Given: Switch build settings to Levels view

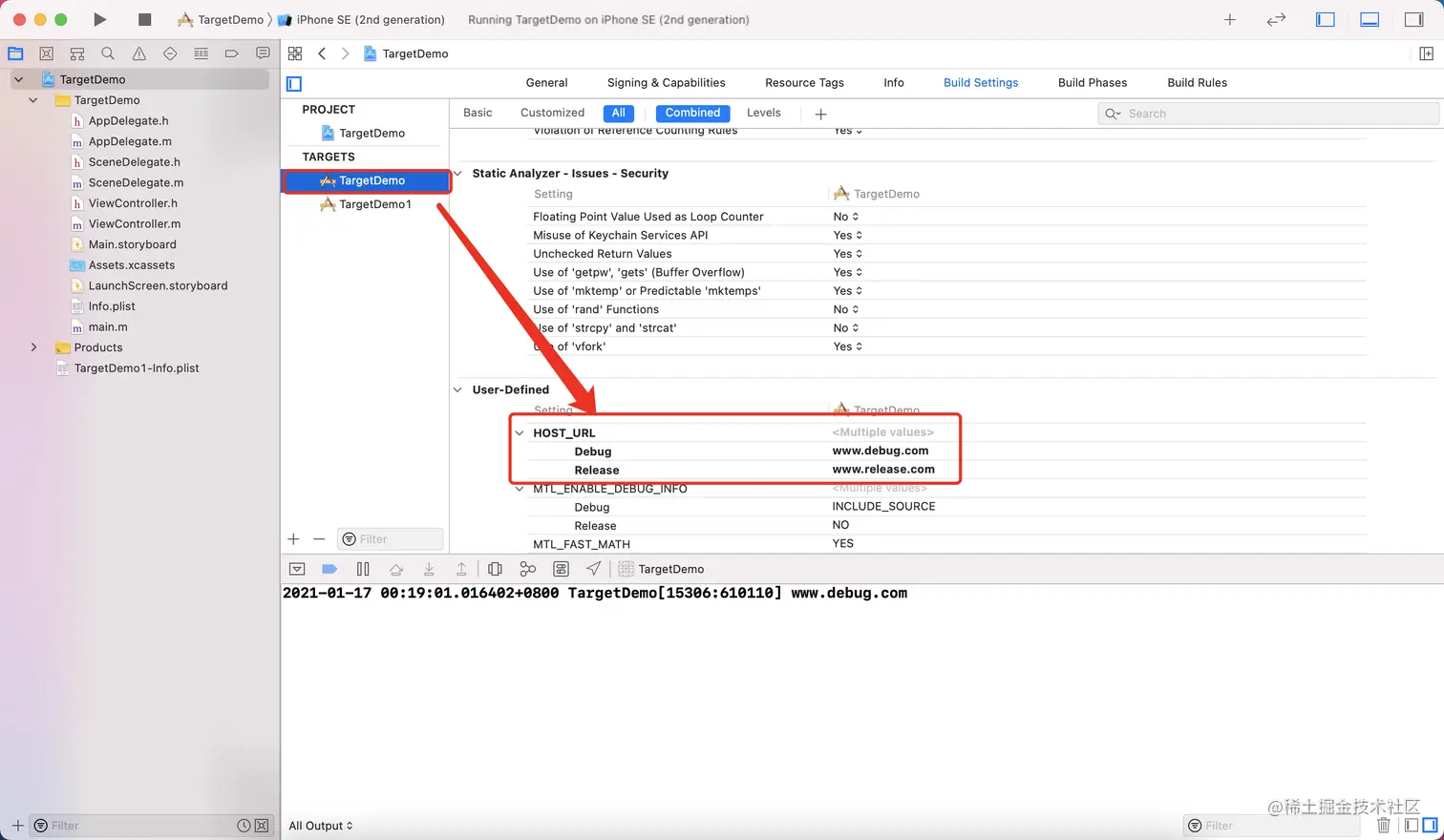Looking at the screenshot, I should (x=764, y=113).
